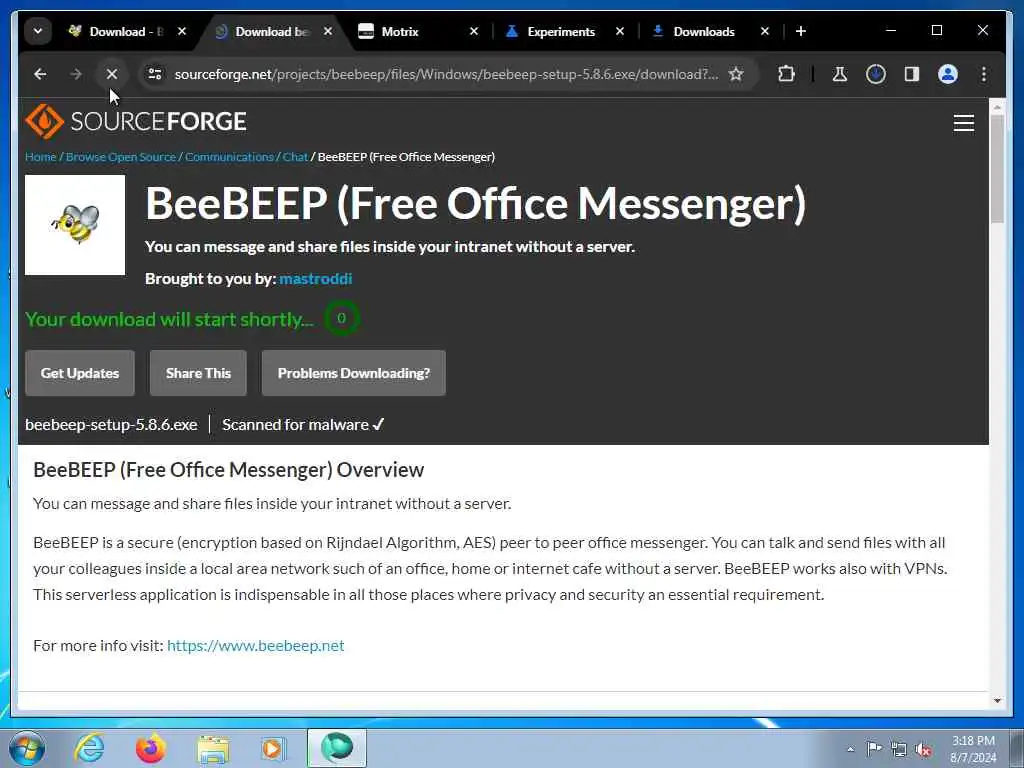The width and height of the screenshot is (1024, 768).
Task: Close the Experiments tab
Action: (620, 31)
